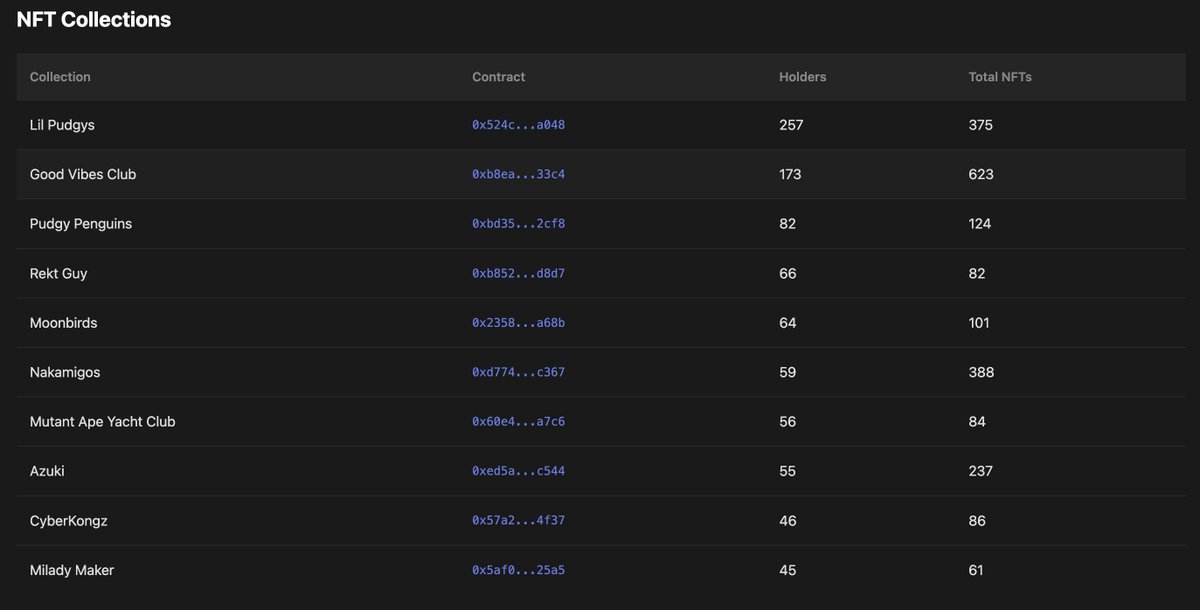Open the Milady Maker contract 0x5af0...25a5
This screenshot has height=610, width=1200.
pyautogui.click(x=519, y=570)
